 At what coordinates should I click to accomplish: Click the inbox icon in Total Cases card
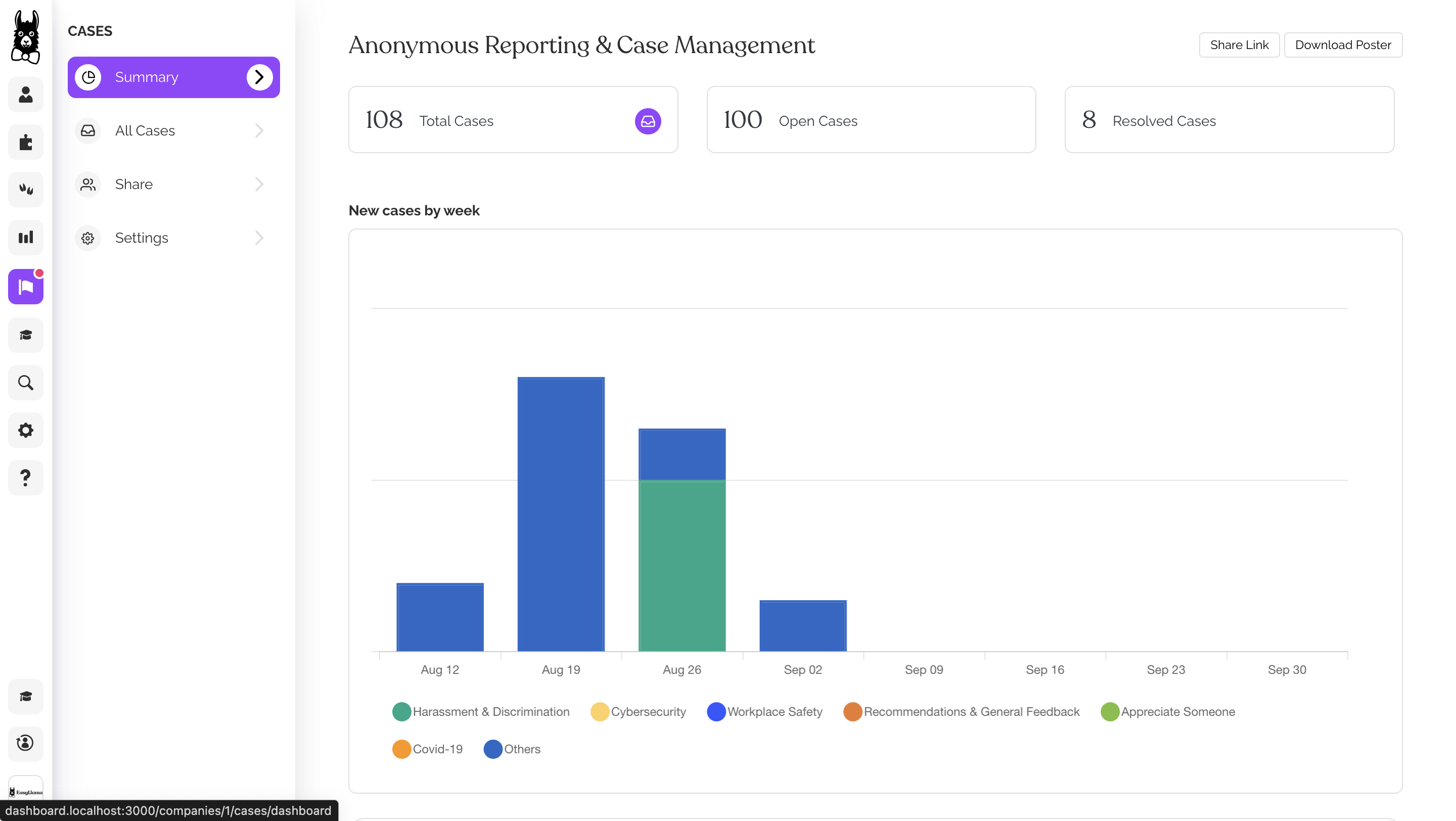click(x=648, y=121)
